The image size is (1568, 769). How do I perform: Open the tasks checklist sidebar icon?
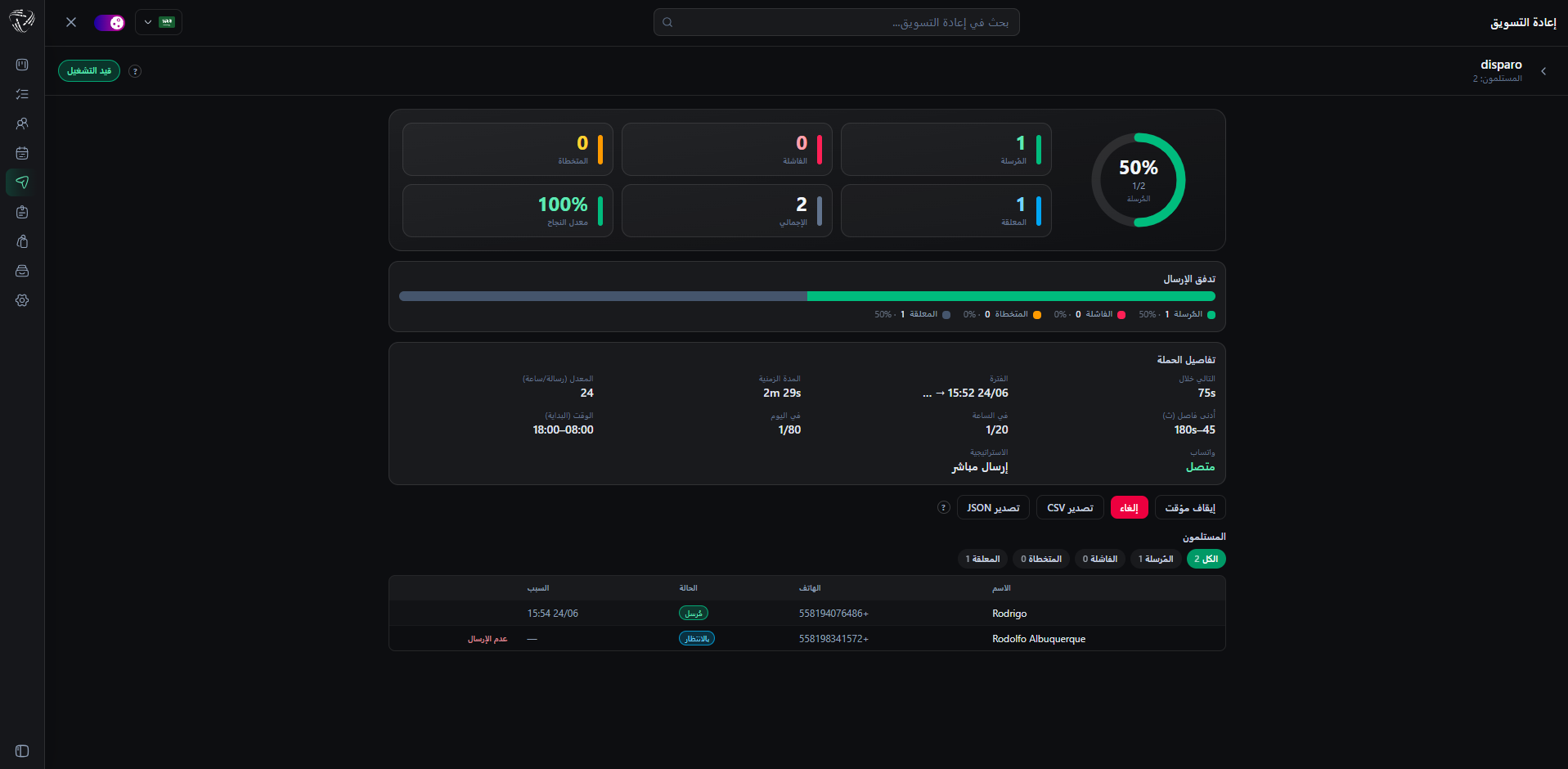pyautogui.click(x=22, y=94)
